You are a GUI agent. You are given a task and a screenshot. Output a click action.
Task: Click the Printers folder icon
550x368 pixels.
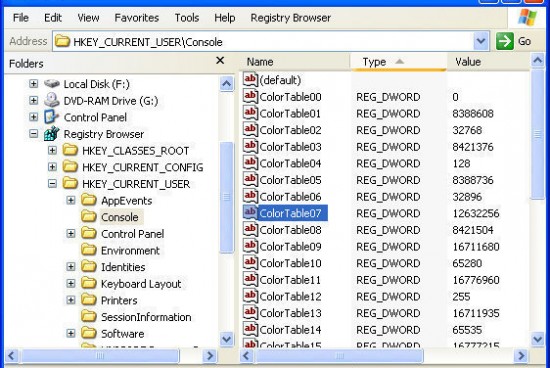[x=89, y=300]
